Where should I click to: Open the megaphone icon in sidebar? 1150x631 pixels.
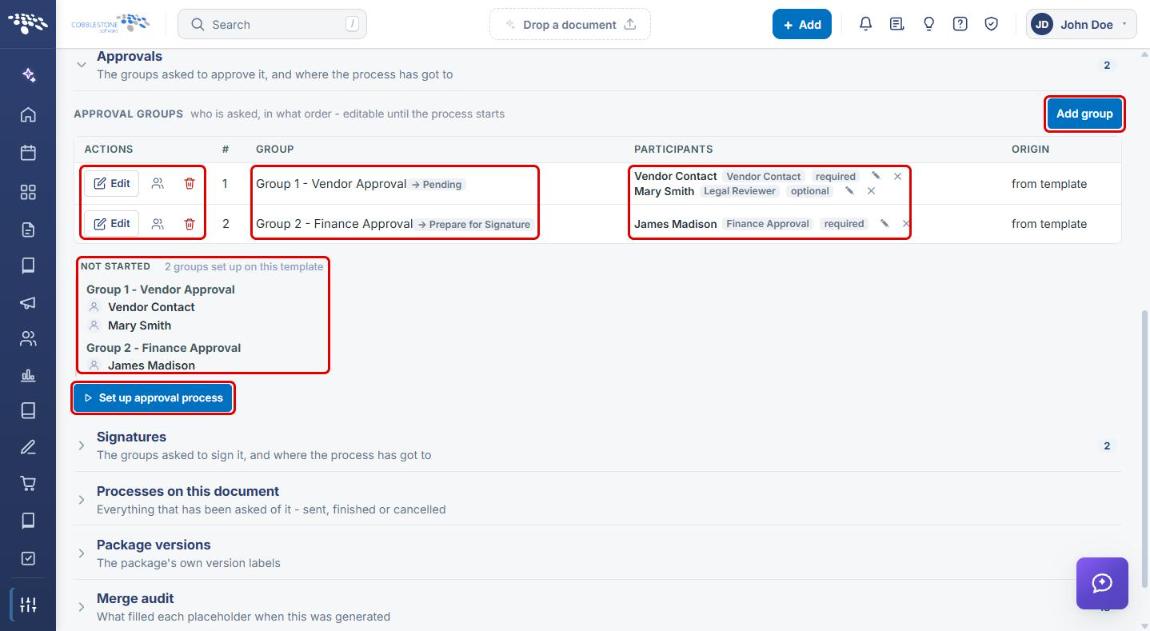tap(28, 302)
